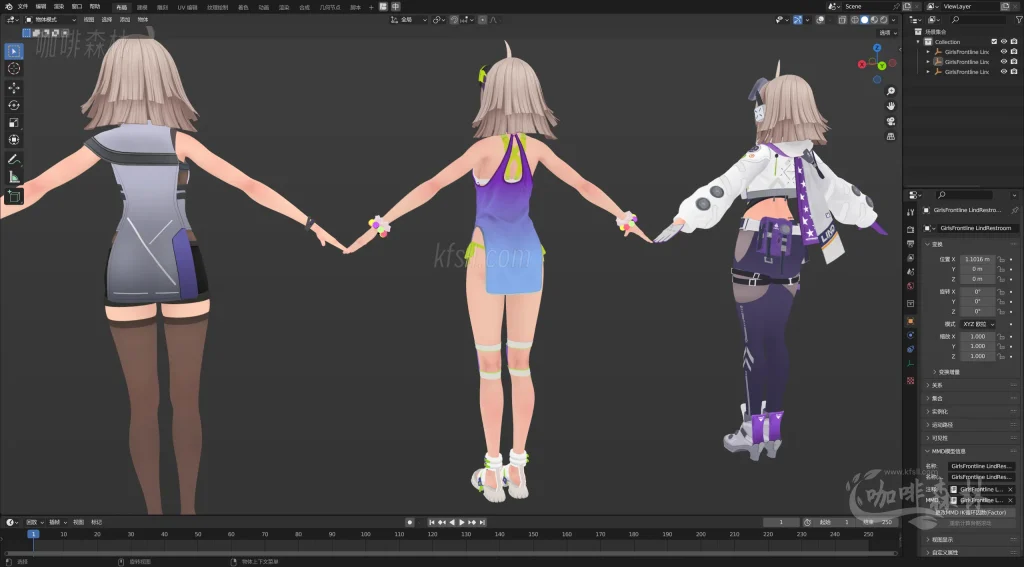Toggle proportional editing in viewport header
The height and width of the screenshot is (567, 1024).
coord(483,20)
